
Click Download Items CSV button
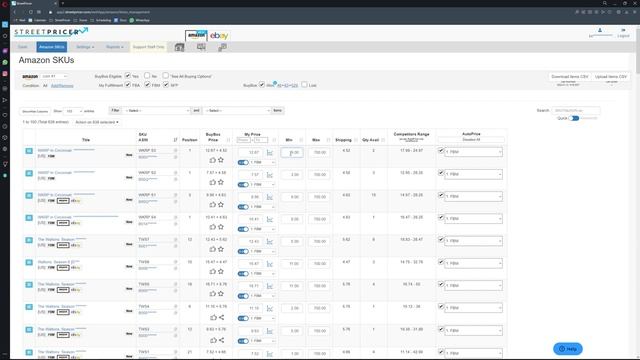[569, 77]
